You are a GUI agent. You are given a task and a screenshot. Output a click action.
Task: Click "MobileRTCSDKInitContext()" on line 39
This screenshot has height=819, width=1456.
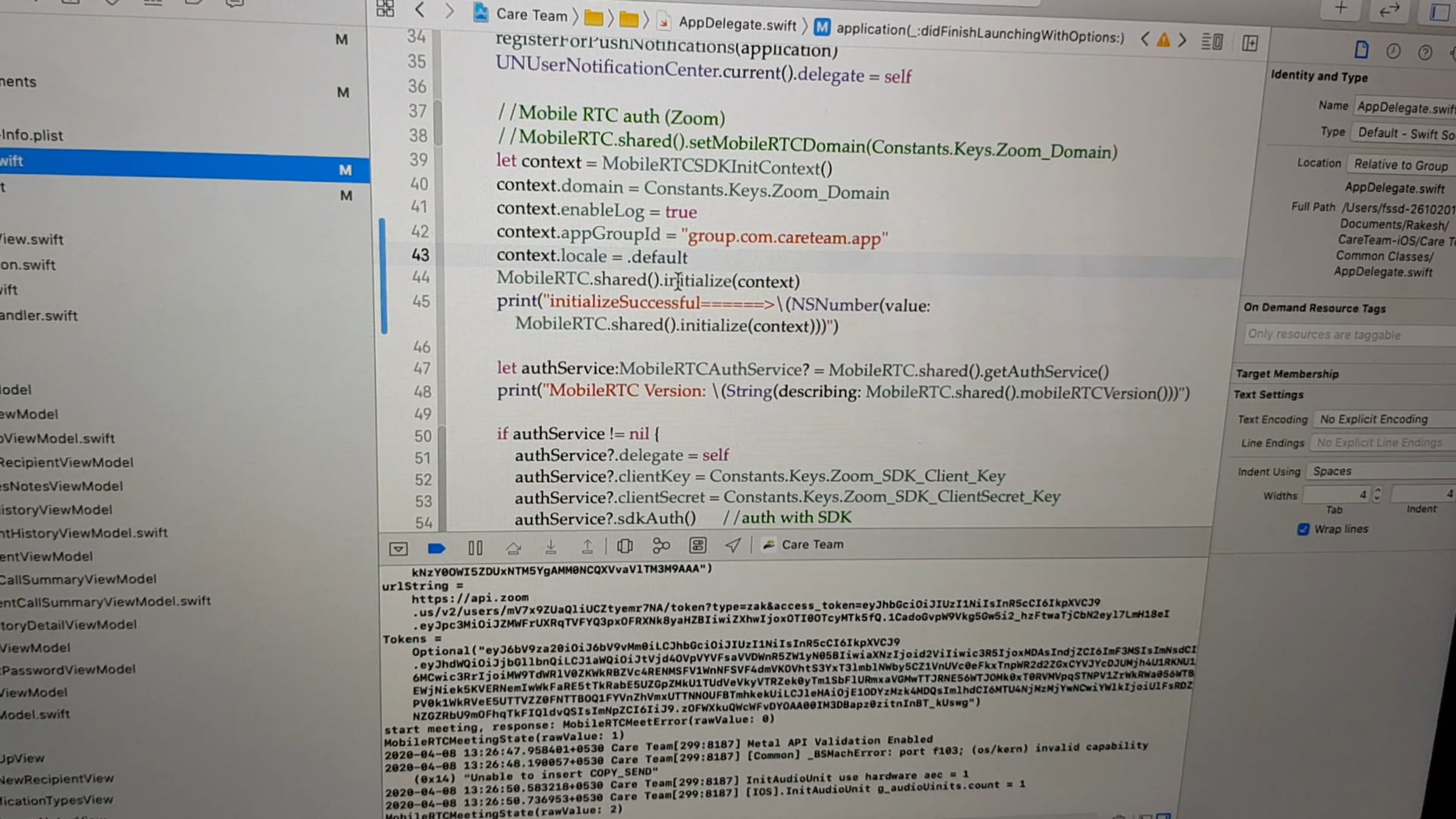pos(717,166)
